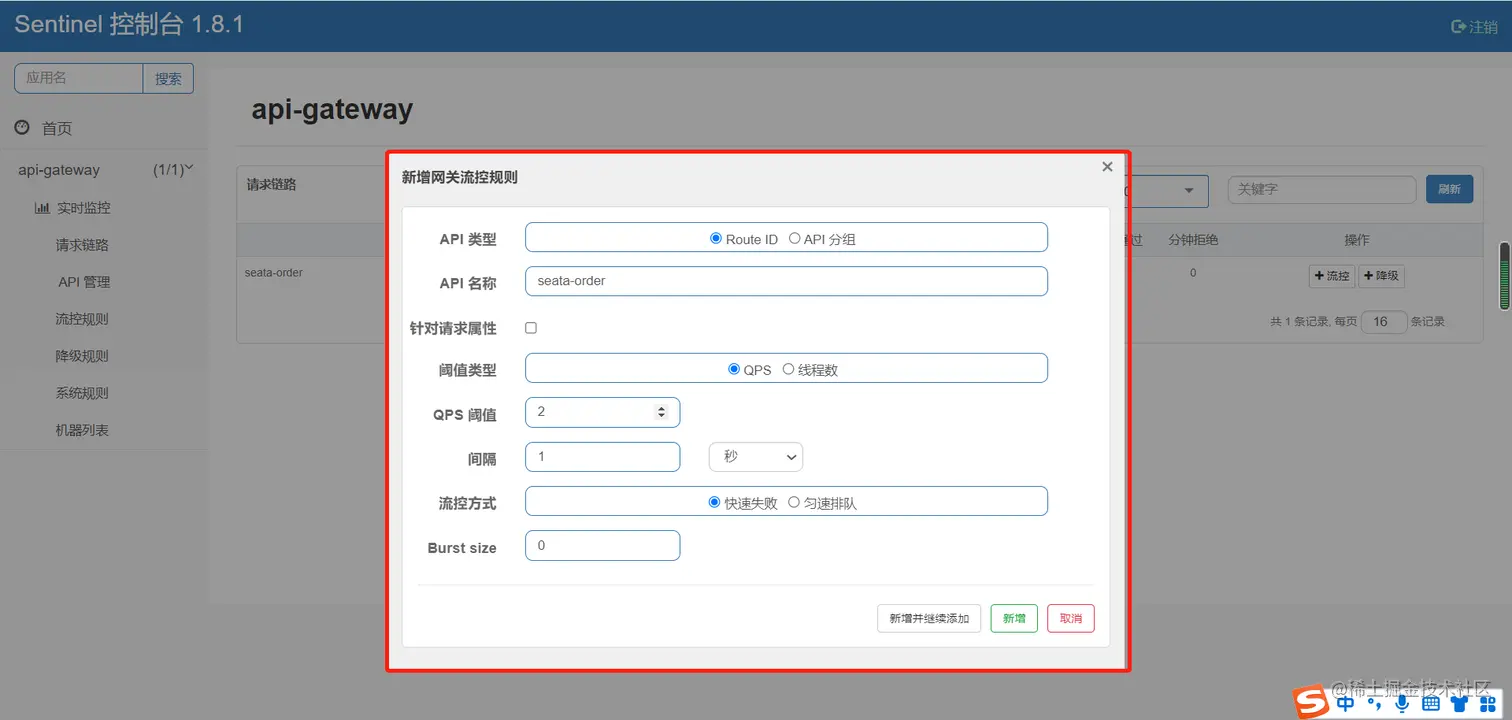Click the 新增网关流控规则 dialog title

(460, 177)
